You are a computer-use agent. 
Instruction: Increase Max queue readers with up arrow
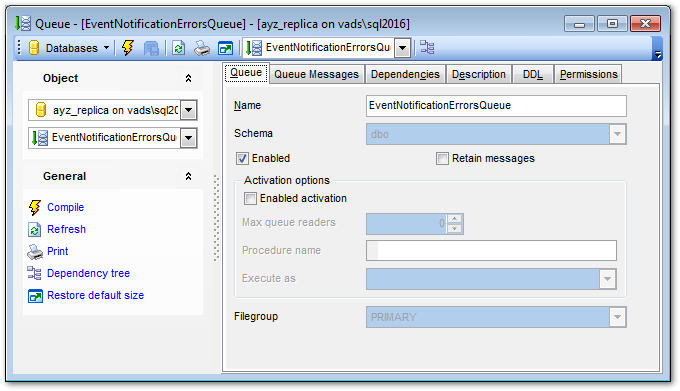click(454, 219)
